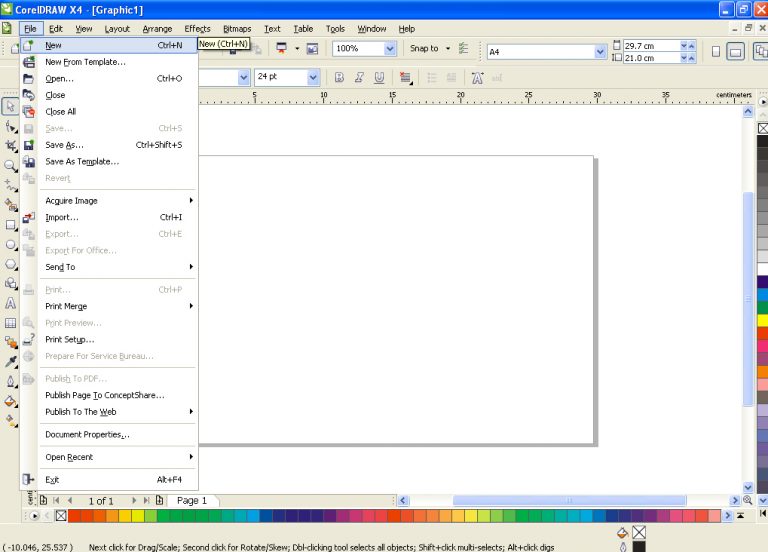Click the page height 21.0 cm field
The height and width of the screenshot is (552, 768).
point(651,58)
